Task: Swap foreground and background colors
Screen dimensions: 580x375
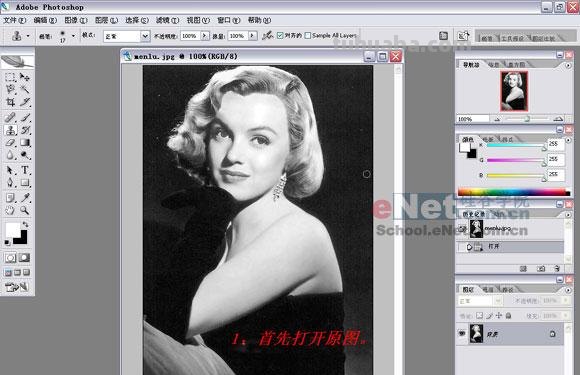Action: [26, 224]
